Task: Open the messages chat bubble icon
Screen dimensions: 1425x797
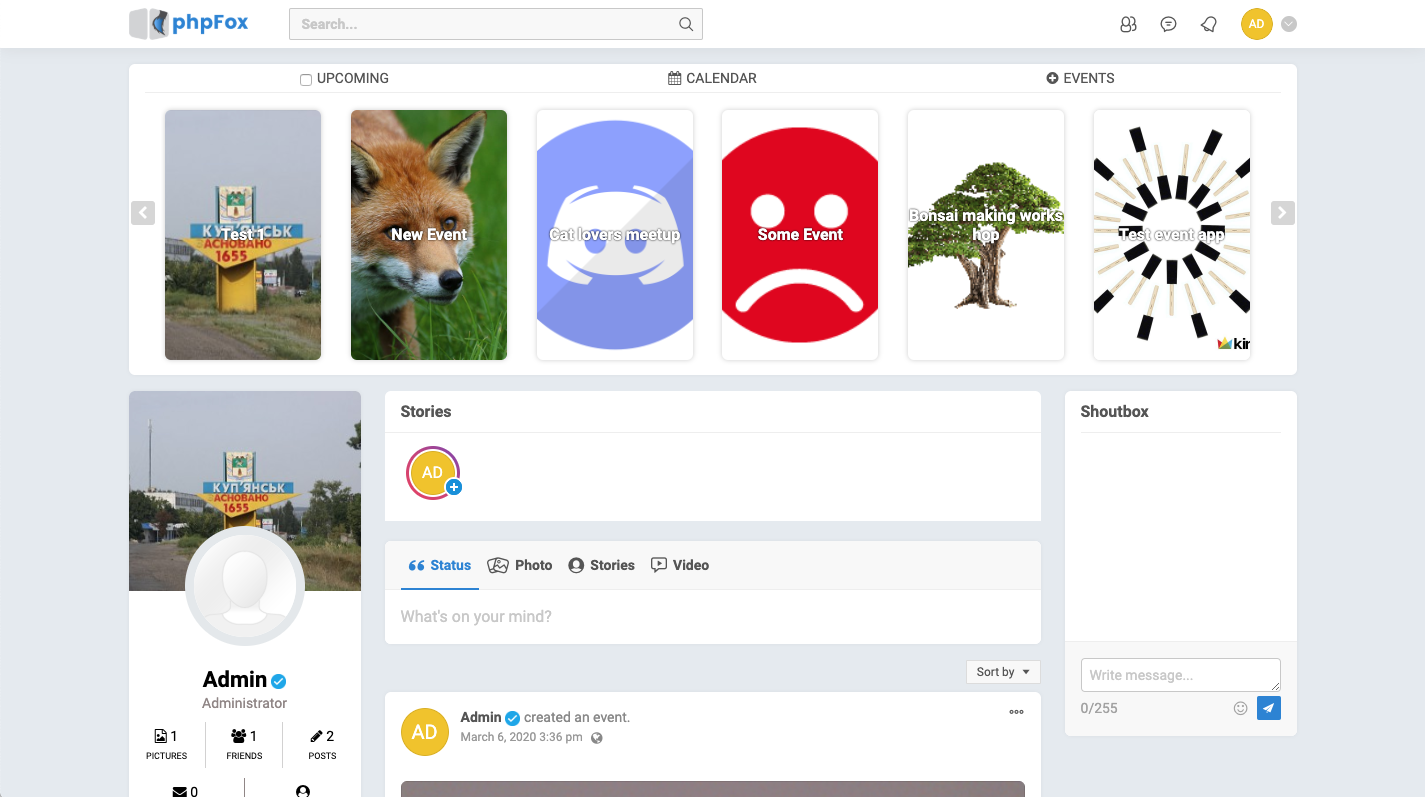Action: point(1168,25)
